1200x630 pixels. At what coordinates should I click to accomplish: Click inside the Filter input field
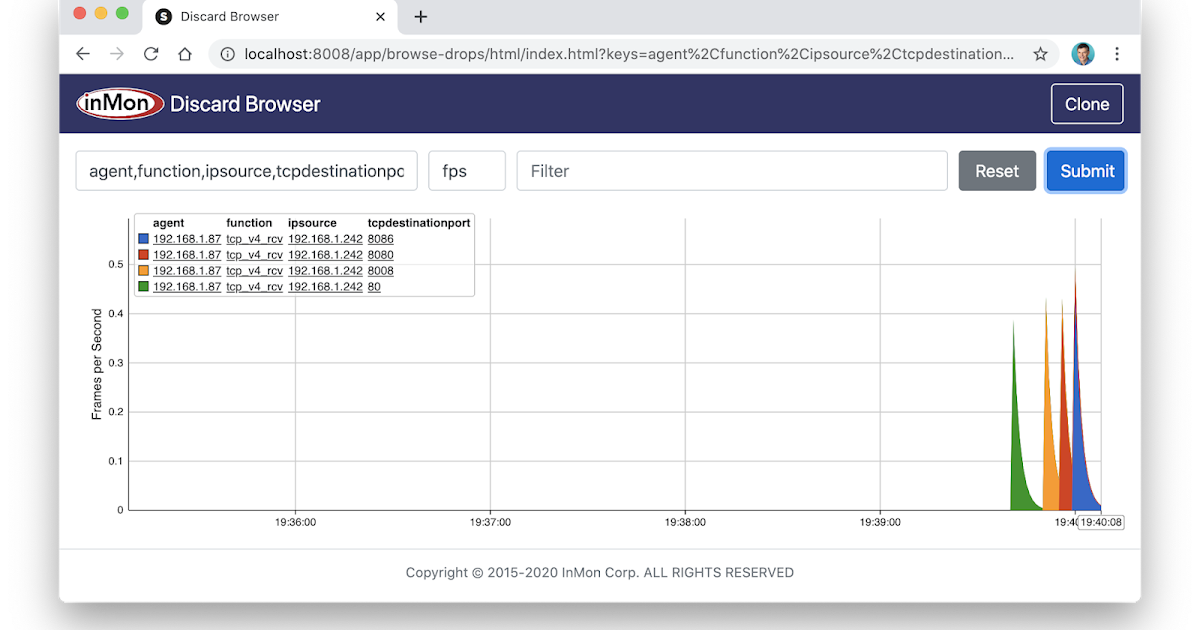(x=731, y=171)
